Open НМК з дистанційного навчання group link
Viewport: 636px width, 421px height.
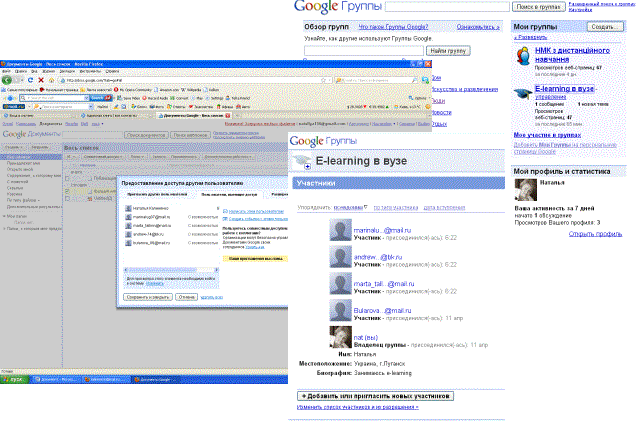572,55
